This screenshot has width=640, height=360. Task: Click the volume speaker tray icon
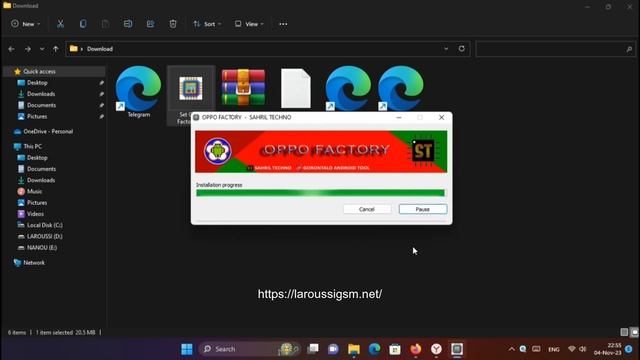[x=582, y=349]
